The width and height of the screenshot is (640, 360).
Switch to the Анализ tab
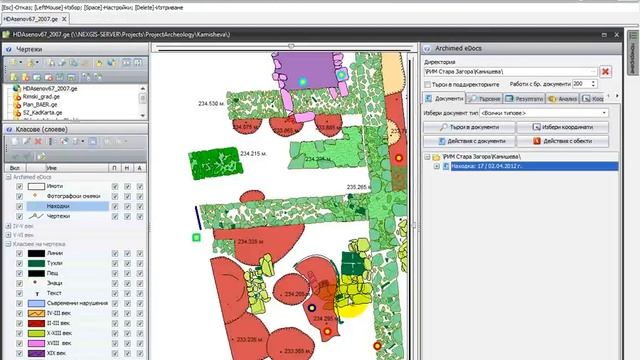pyautogui.click(x=563, y=99)
